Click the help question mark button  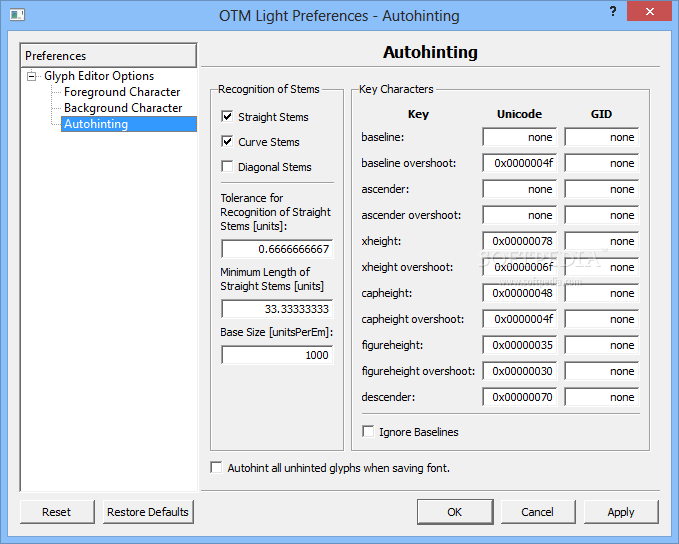click(613, 11)
